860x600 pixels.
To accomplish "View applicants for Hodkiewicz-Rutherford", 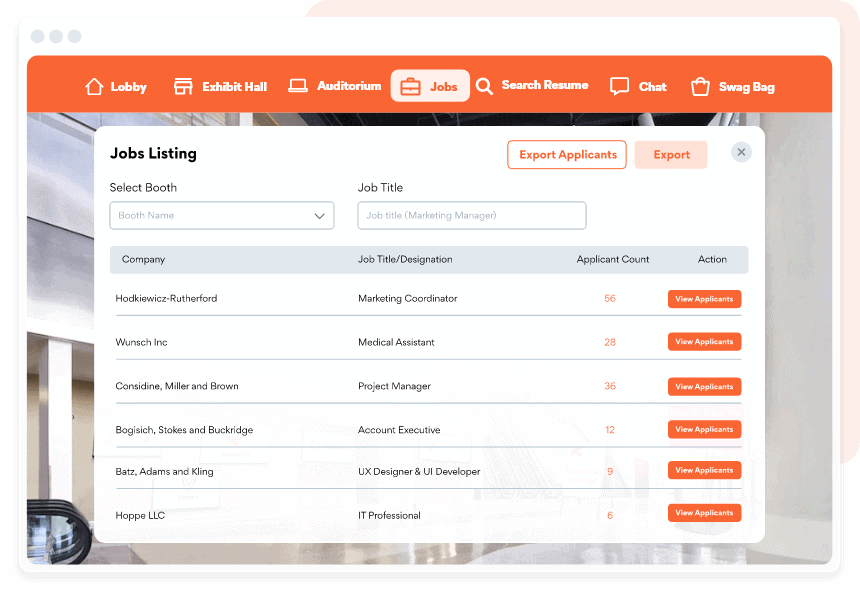I will (704, 298).
